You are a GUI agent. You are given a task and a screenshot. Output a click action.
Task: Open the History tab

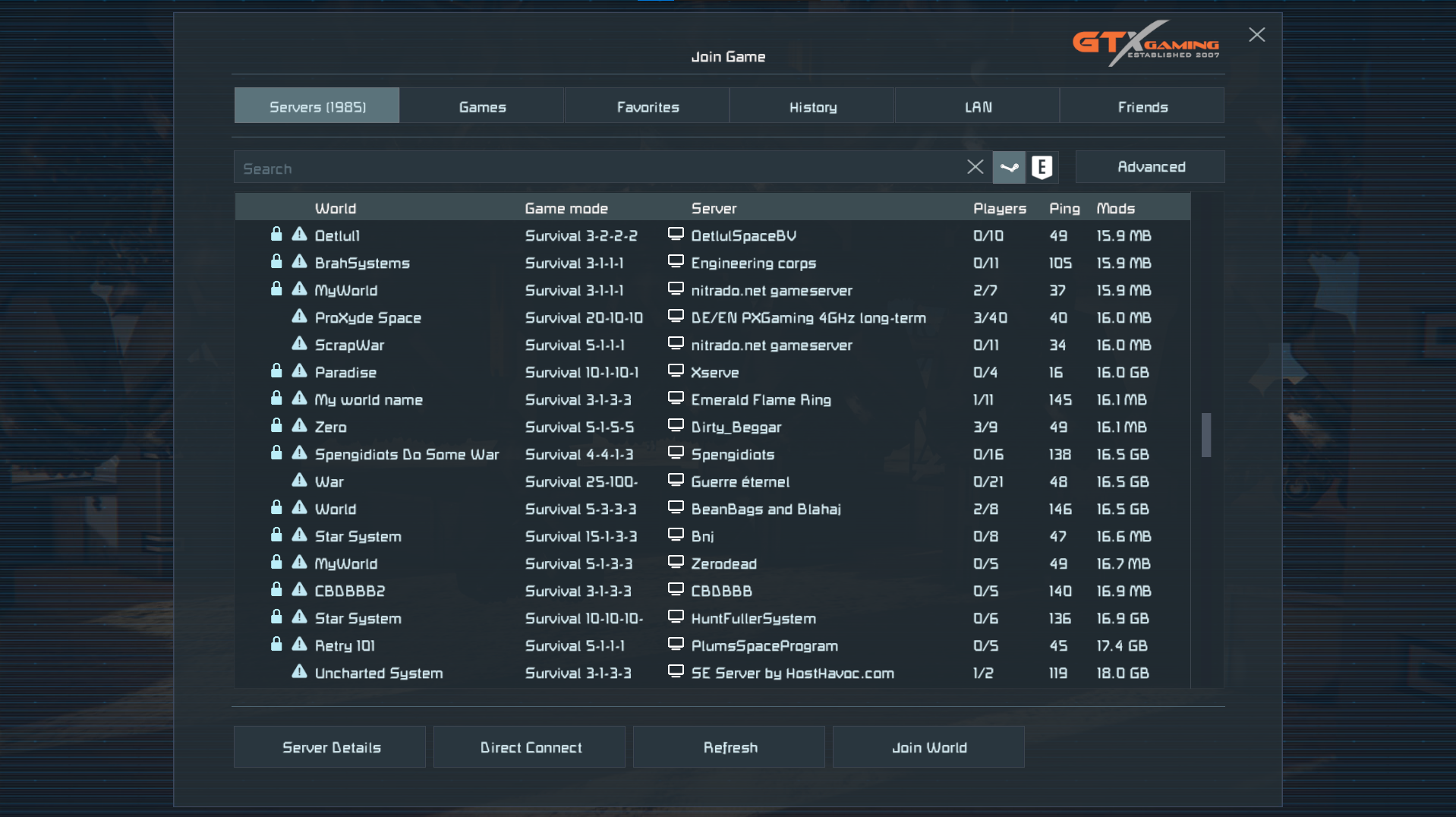coord(812,106)
